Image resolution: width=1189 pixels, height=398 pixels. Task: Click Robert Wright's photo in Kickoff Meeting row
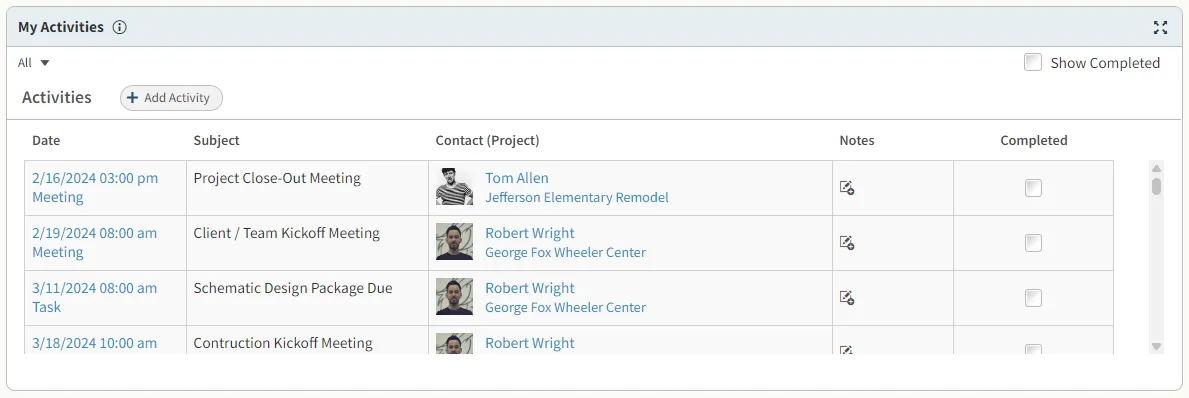pos(454,242)
